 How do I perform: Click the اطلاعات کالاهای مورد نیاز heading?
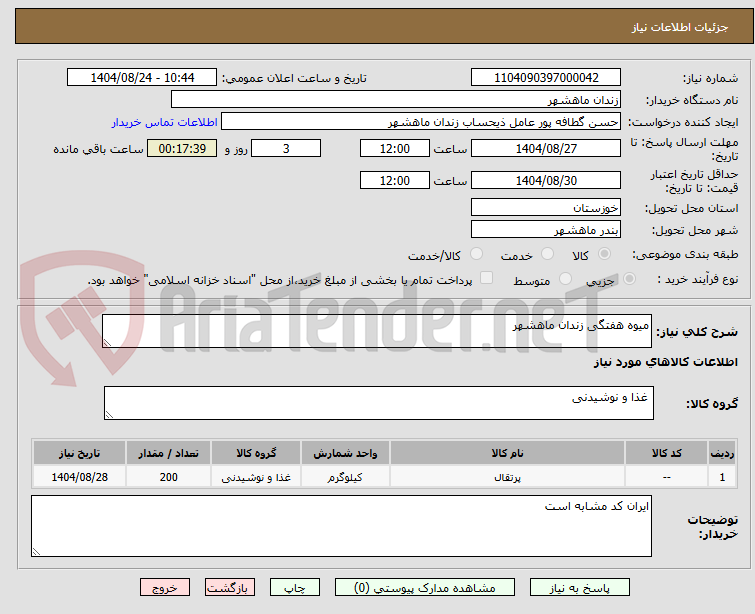(665, 362)
